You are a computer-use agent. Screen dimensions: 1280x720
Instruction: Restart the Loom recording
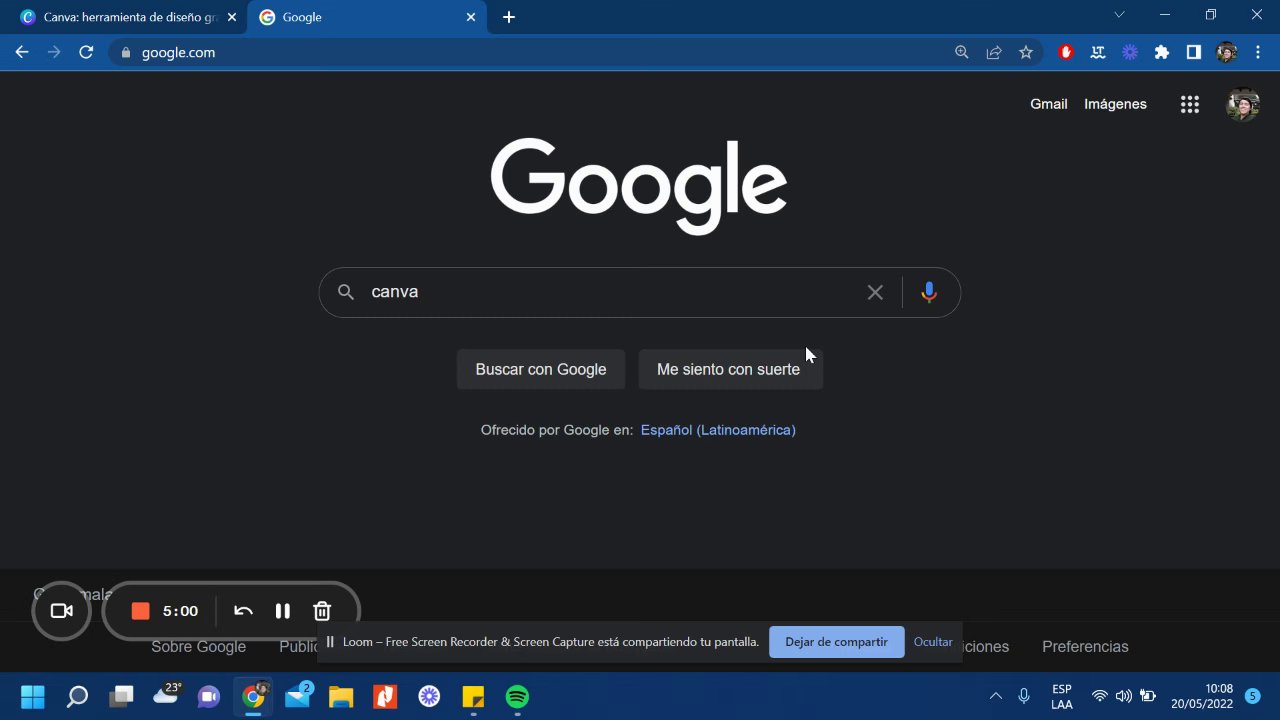point(243,611)
